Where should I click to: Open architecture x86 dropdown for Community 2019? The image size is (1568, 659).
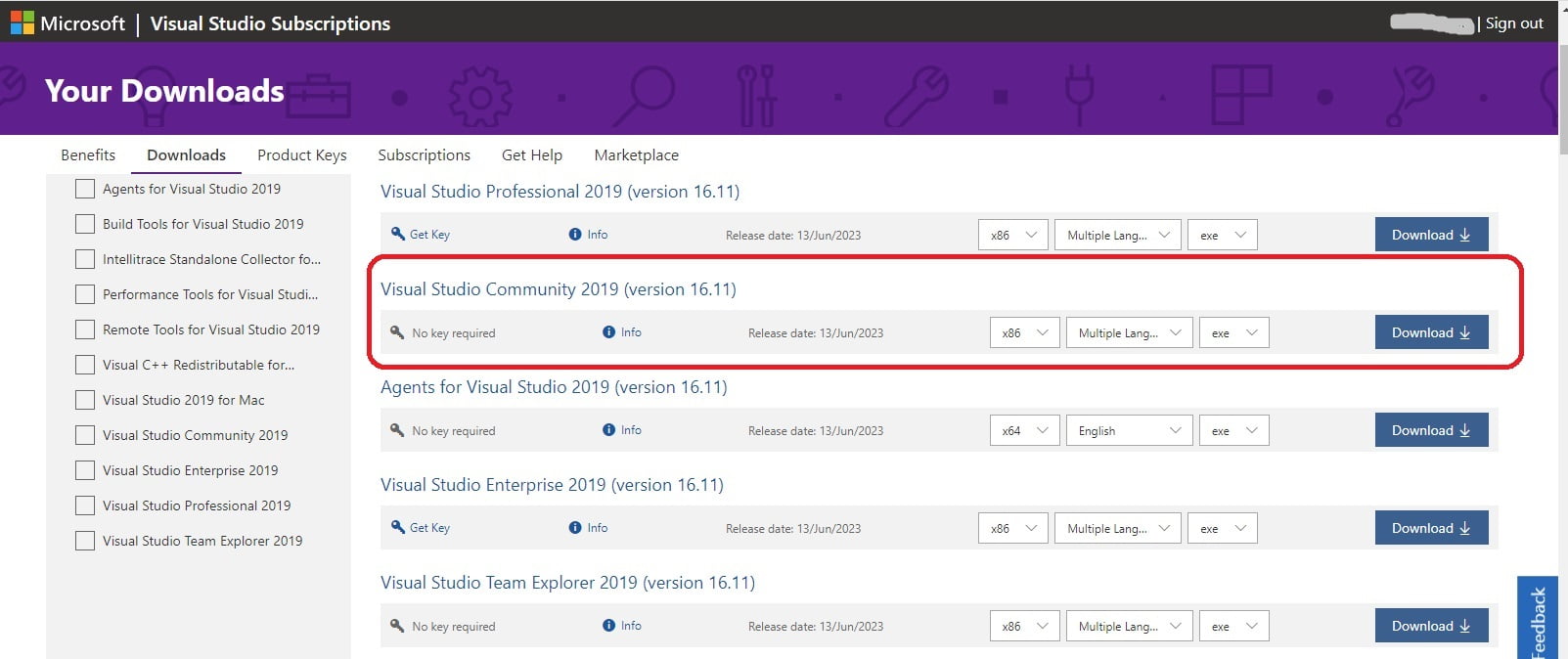pos(1024,333)
